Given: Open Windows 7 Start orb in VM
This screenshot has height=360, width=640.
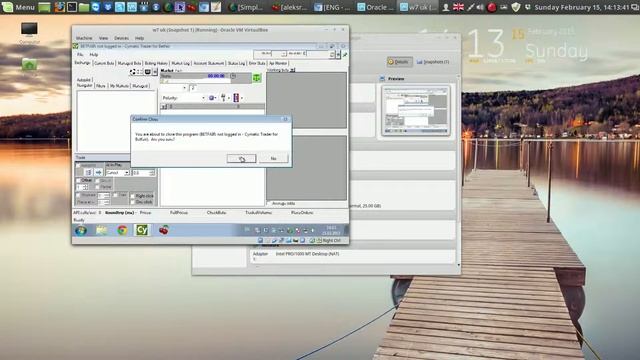Looking at the screenshot, I should point(81,230).
